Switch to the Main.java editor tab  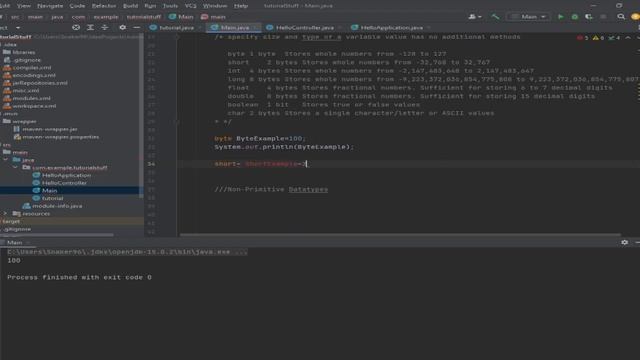pyautogui.click(x=233, y=27)
